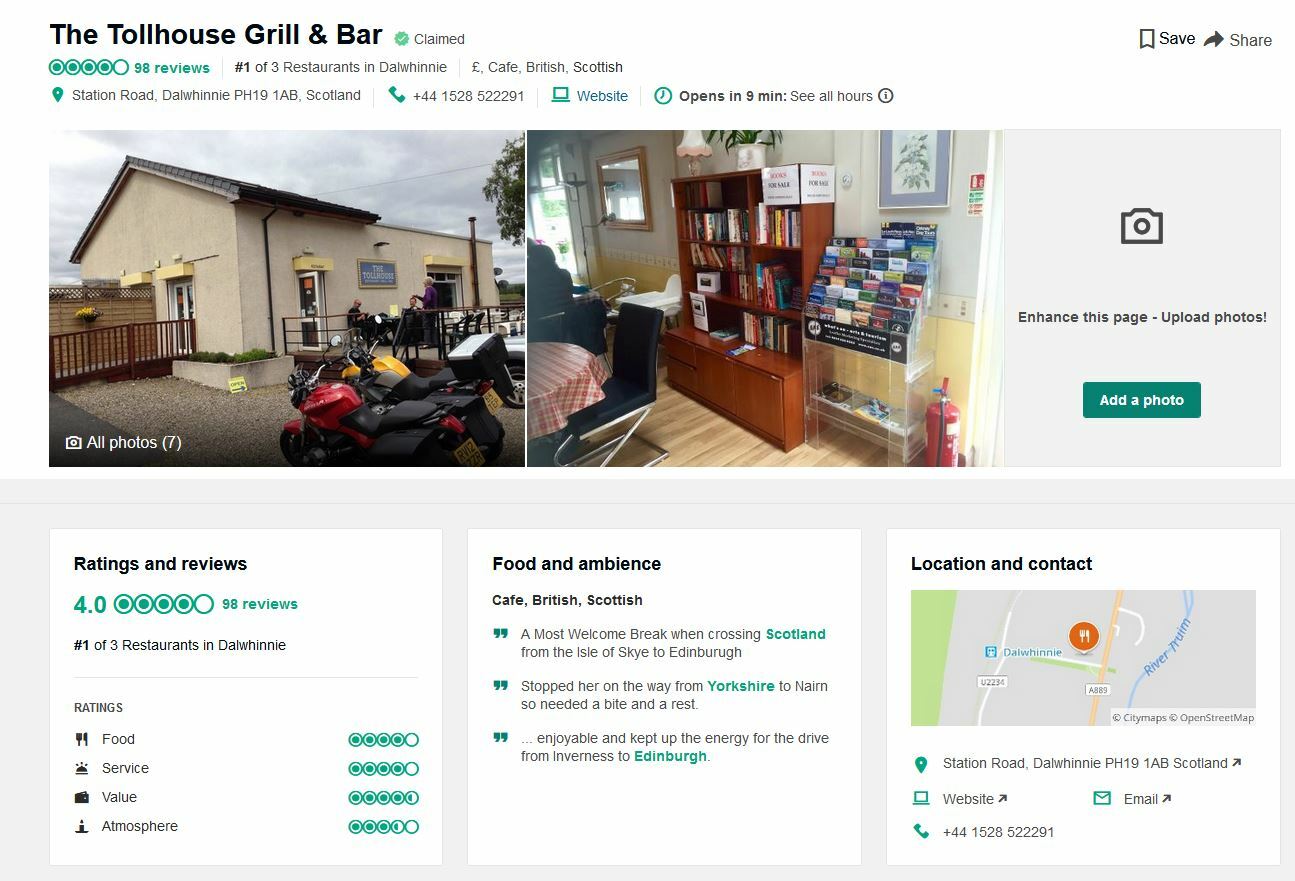Click the location pin icon in contact card
The height and width of the screenshot is (881, 1295).
[x=921, y=764]
